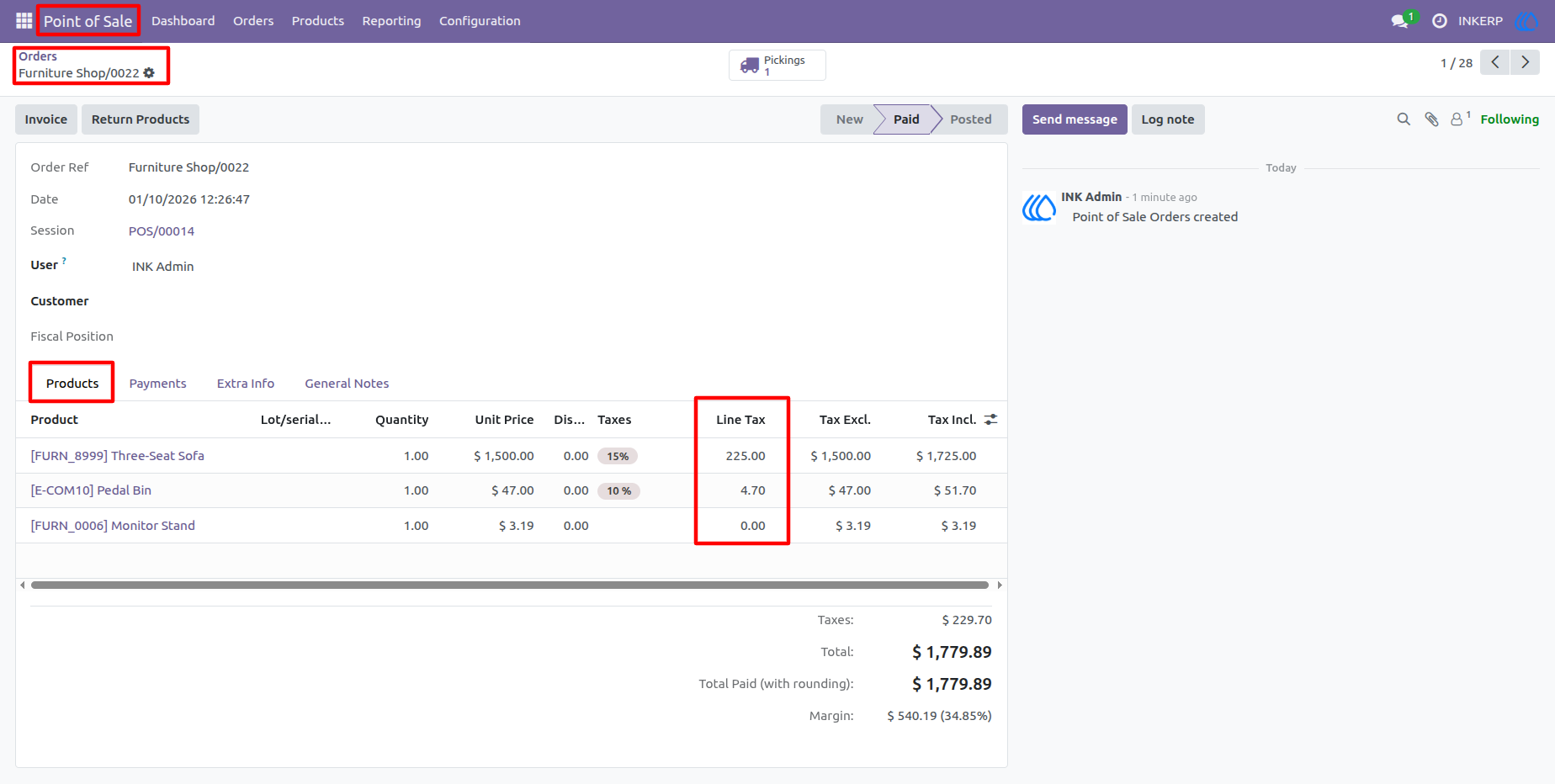This screenshot has width=1555, height=784.
Task: Open the POS/00014 session link
Action: coord(162,231)
